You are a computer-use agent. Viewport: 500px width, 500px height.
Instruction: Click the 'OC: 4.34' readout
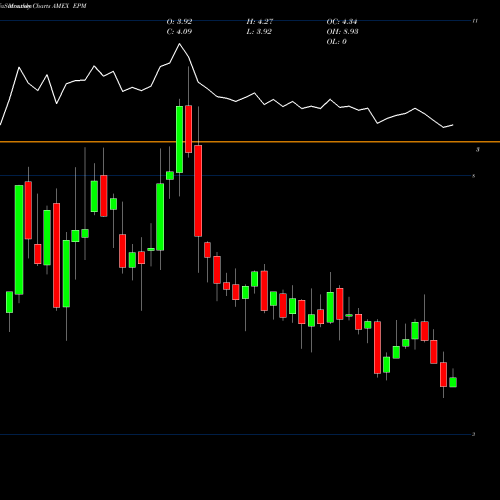pyautogui.click(x=342, y=22)
